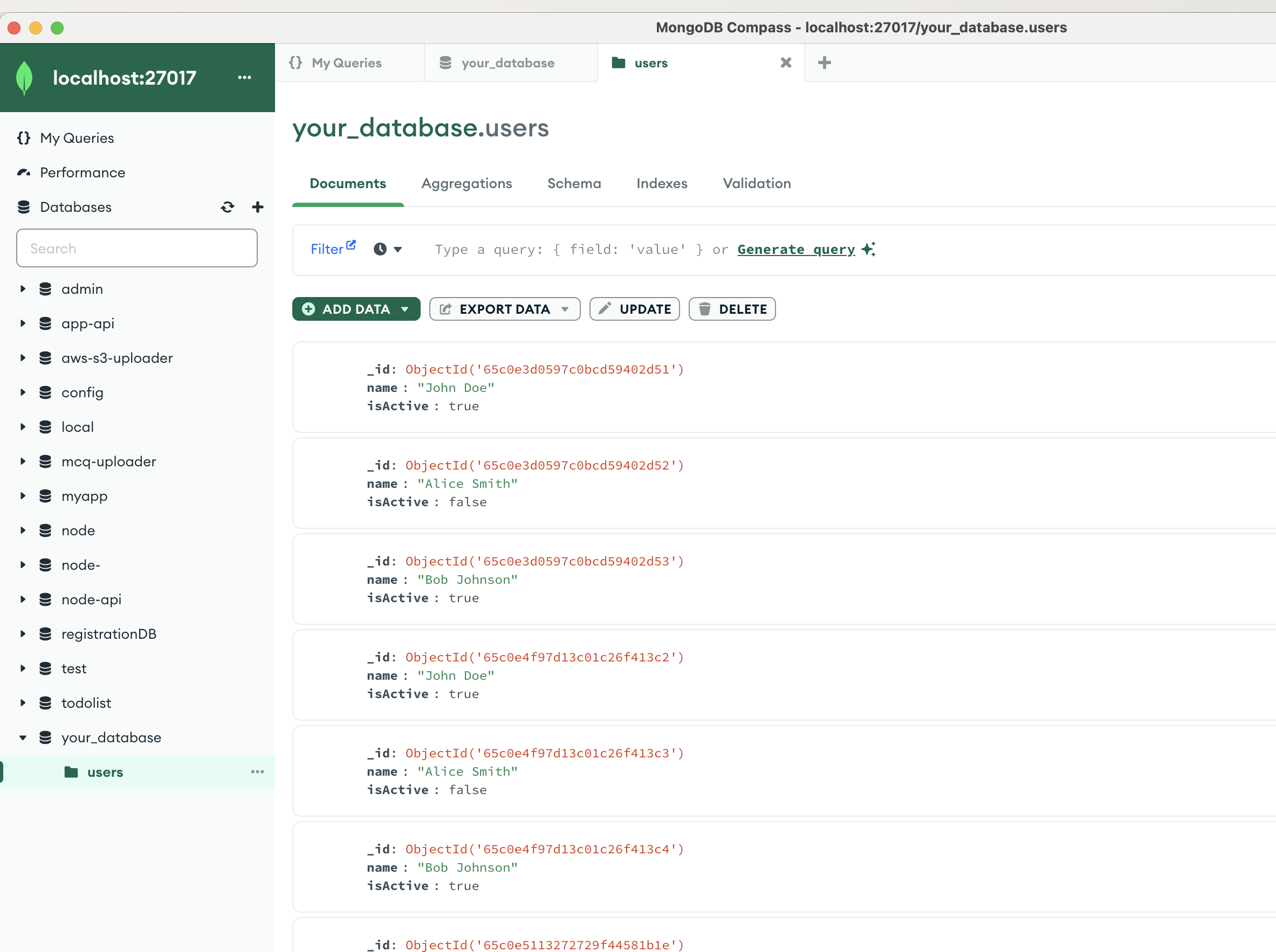
Task: Open users collection three-dot menu
Action: (257, 771)
